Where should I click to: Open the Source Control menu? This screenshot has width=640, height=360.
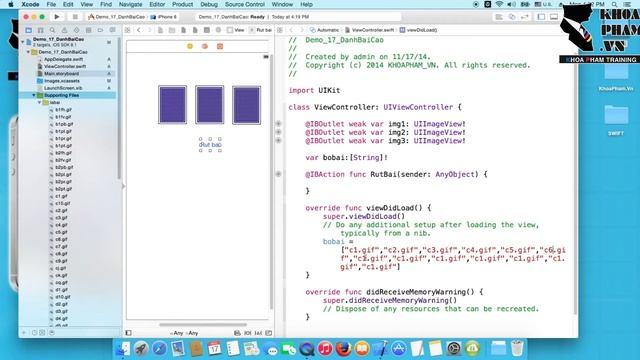point(244,4)
